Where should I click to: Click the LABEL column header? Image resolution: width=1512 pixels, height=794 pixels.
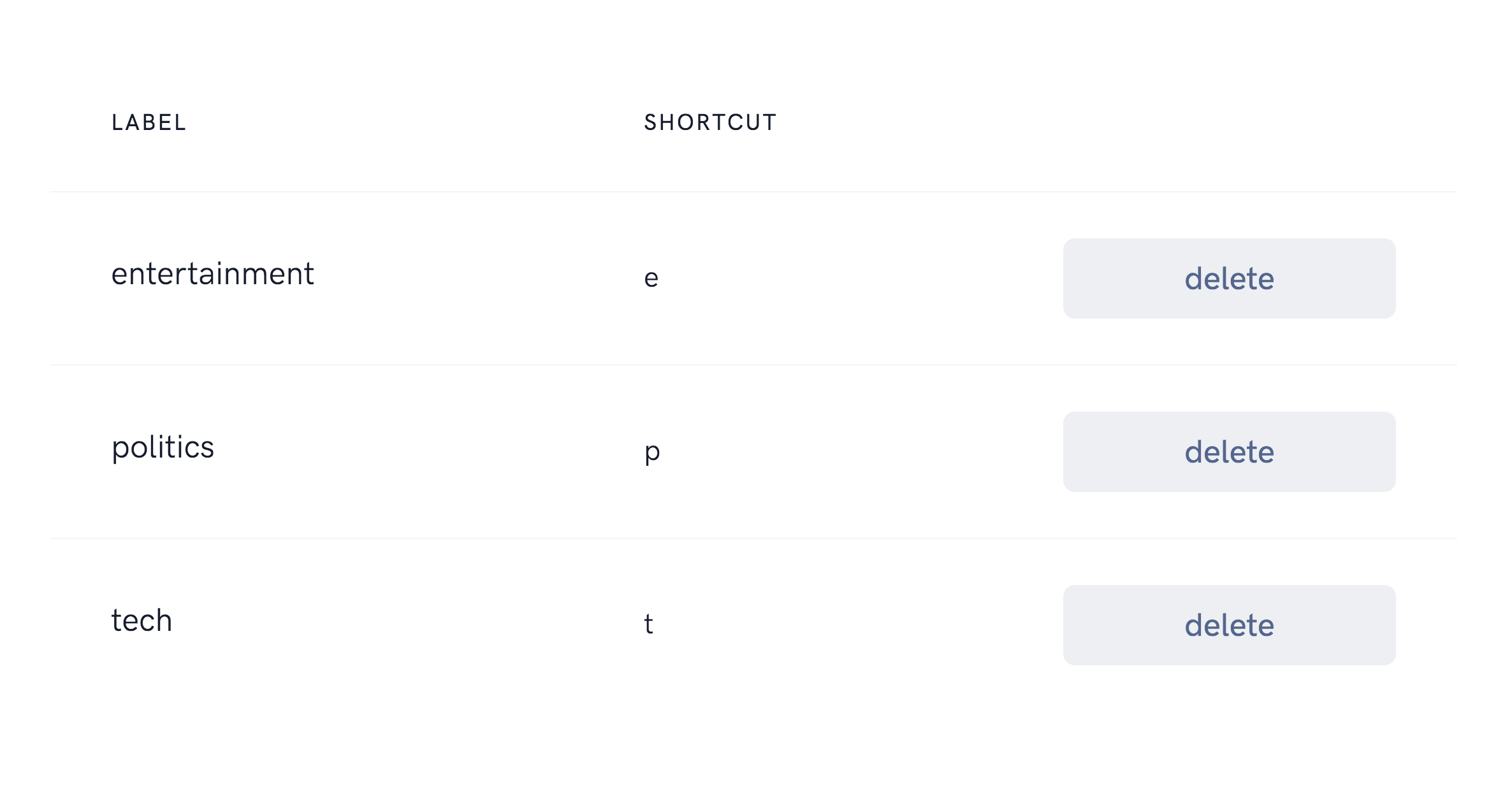tap(149, 122)
